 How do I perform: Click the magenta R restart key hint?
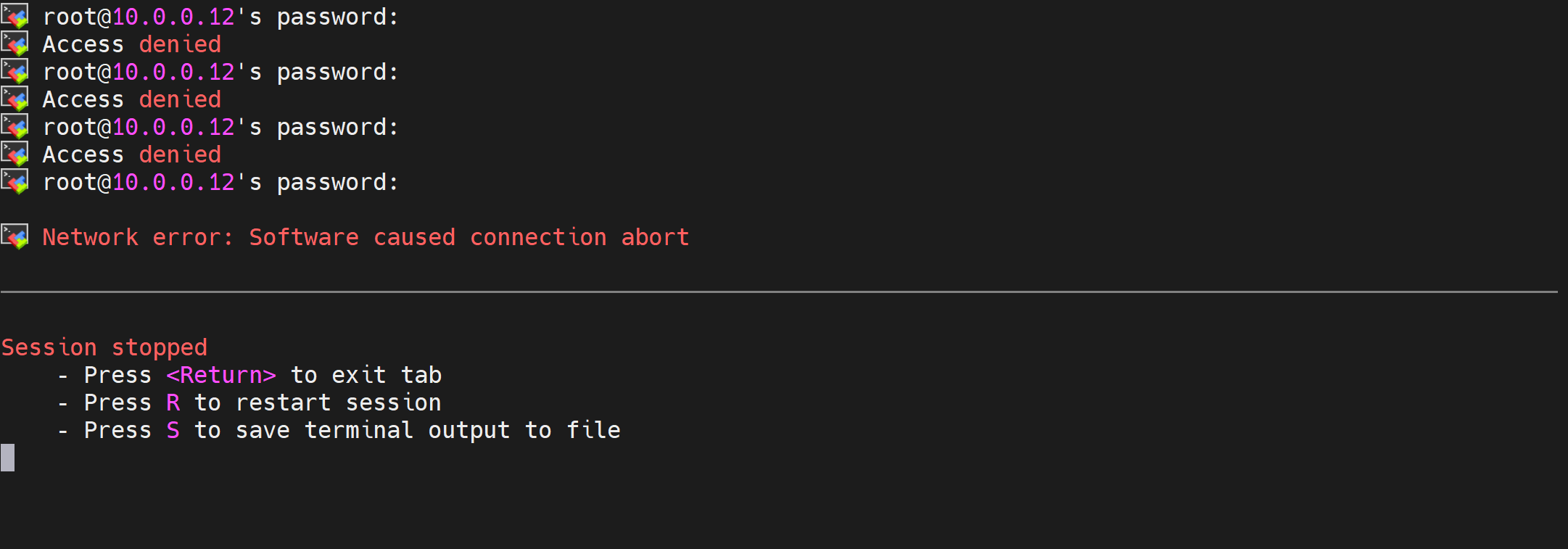click(173, 403)
